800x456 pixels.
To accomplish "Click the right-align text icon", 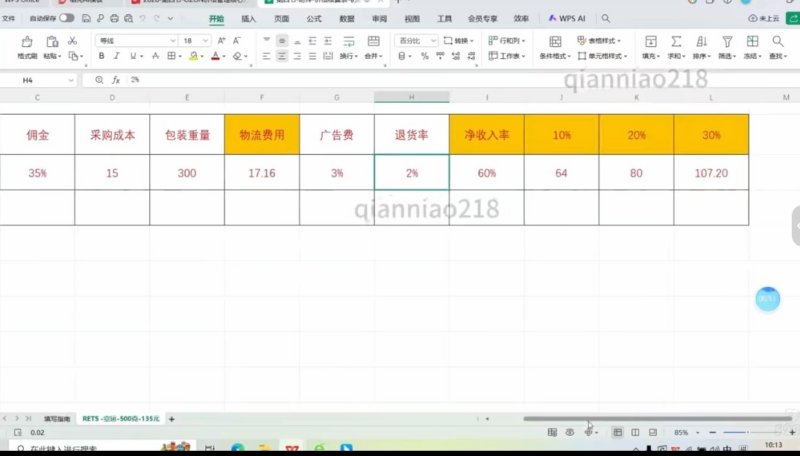I will coord(297,56).
